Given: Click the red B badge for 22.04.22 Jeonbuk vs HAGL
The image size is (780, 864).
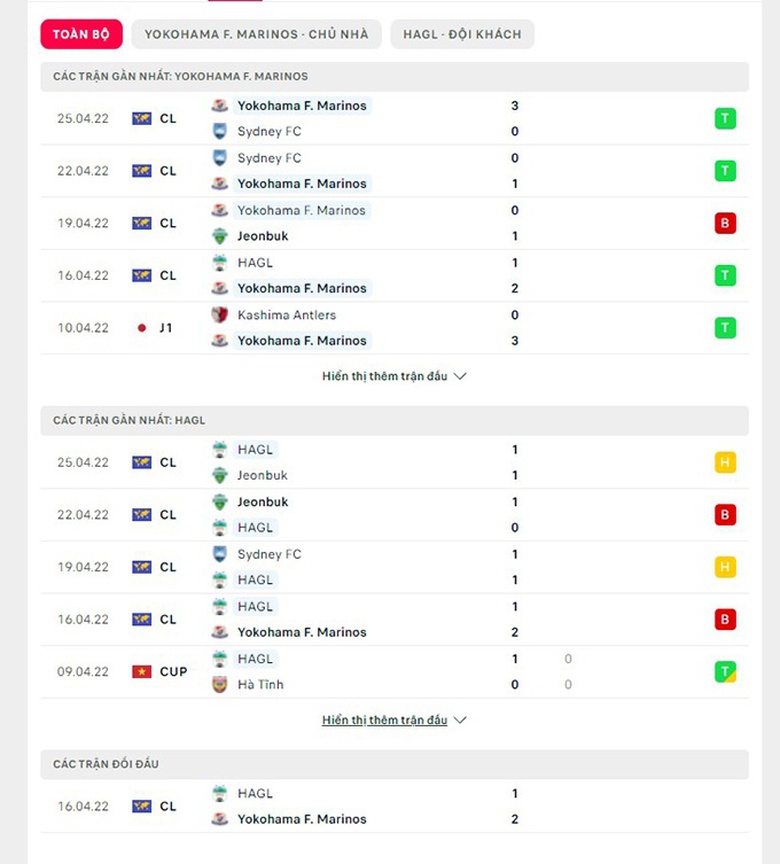Looking at the screenshot, I should [725, 515].
